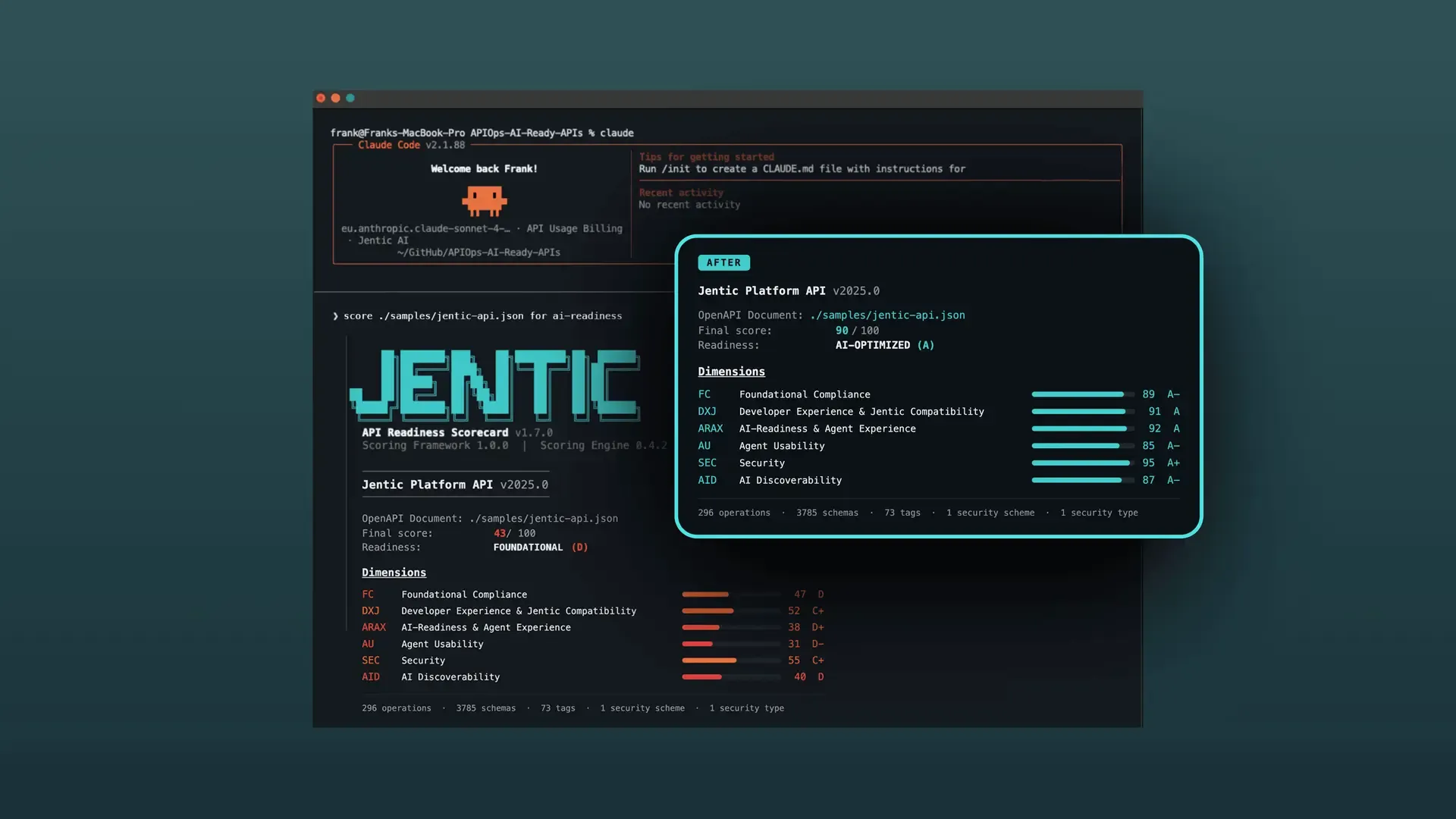Click the AFTER card footer "1 security type"
The image size is (1456, 819).
coord(1099,513)
